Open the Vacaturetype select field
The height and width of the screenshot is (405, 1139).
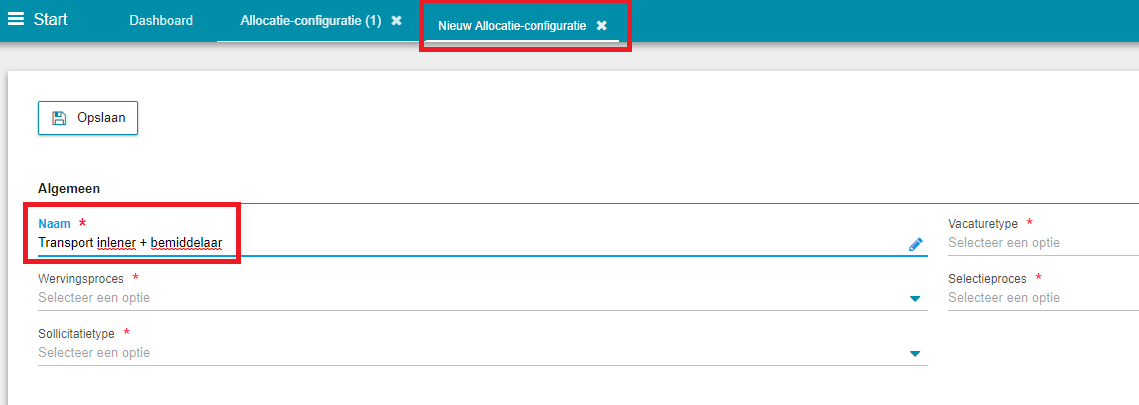point(1043,242)
